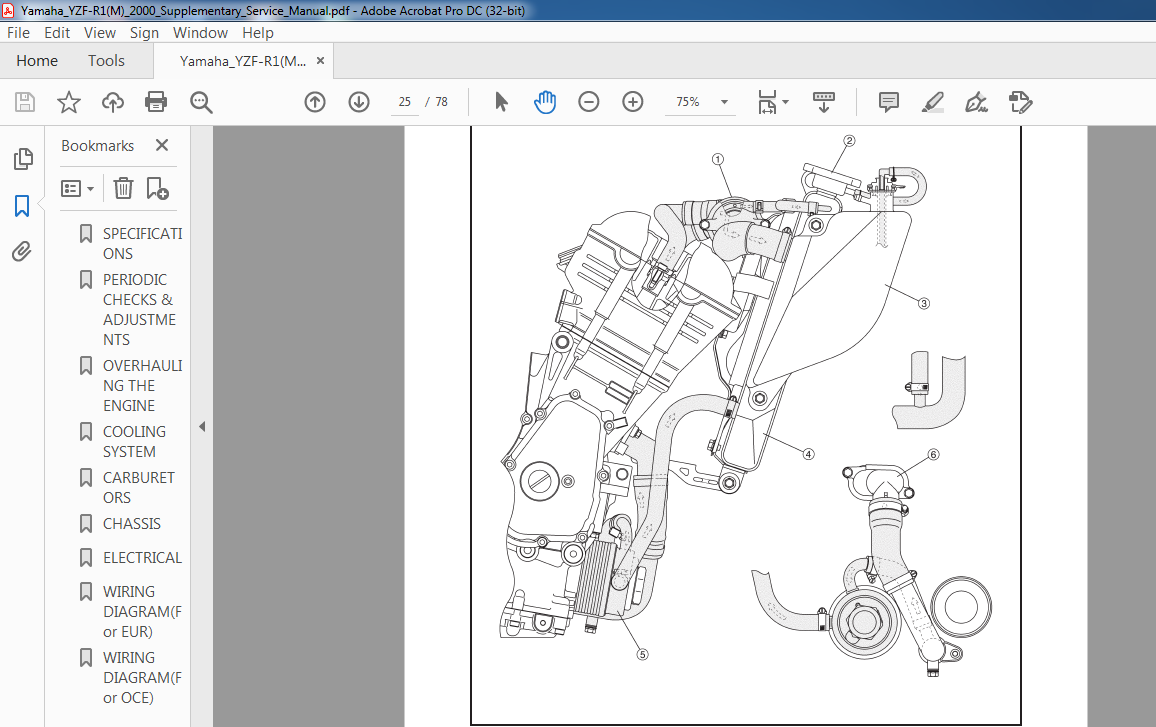Open ELECTRICAL bookmark
This screenshot has width=1156, height=727.
coord(142,557)
